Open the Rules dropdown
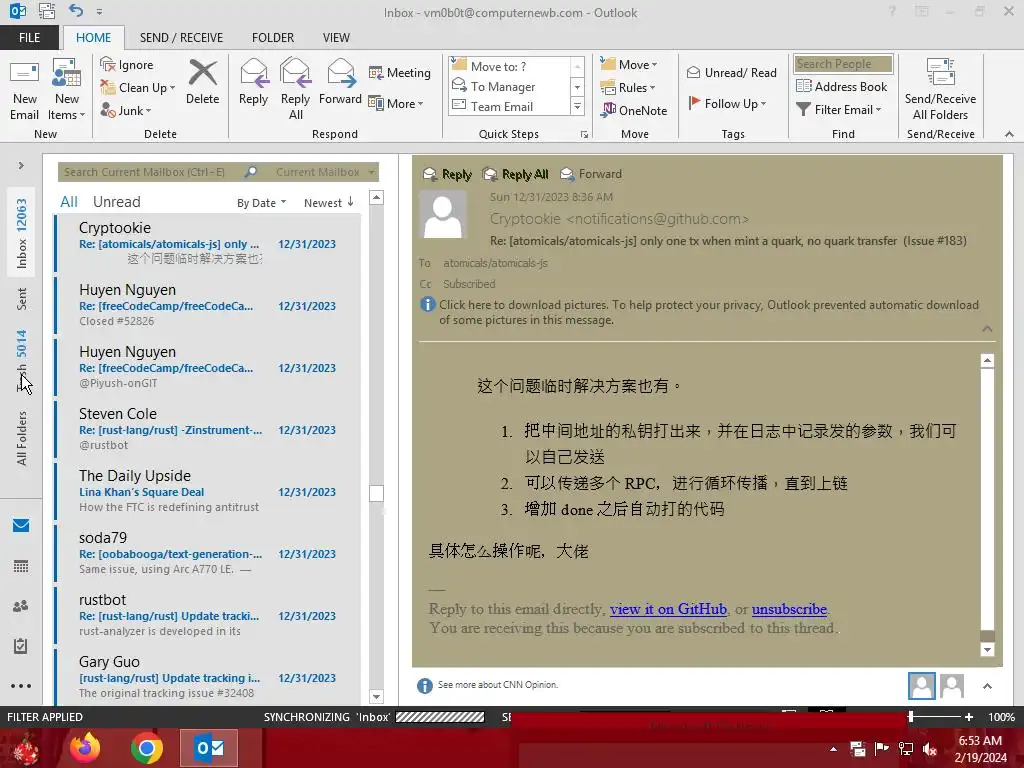 [x=627, y=88]
